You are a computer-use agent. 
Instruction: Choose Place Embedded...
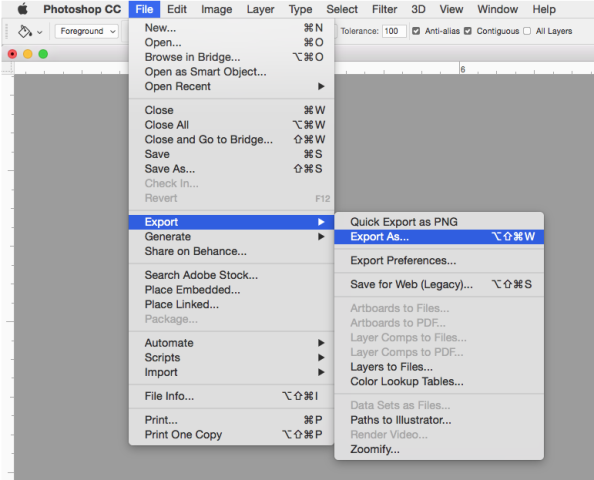(x=231, y=290)
